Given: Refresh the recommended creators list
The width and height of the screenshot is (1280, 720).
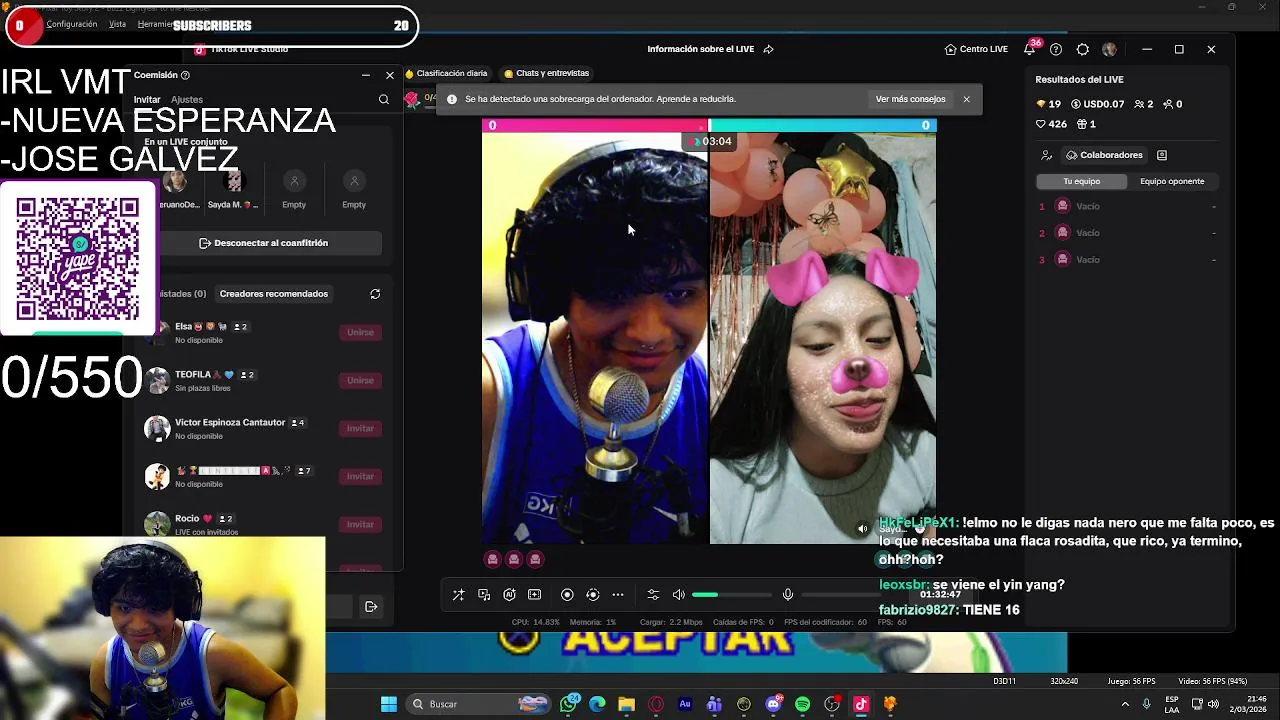Looking at the screenshot, I should [375, 294].
